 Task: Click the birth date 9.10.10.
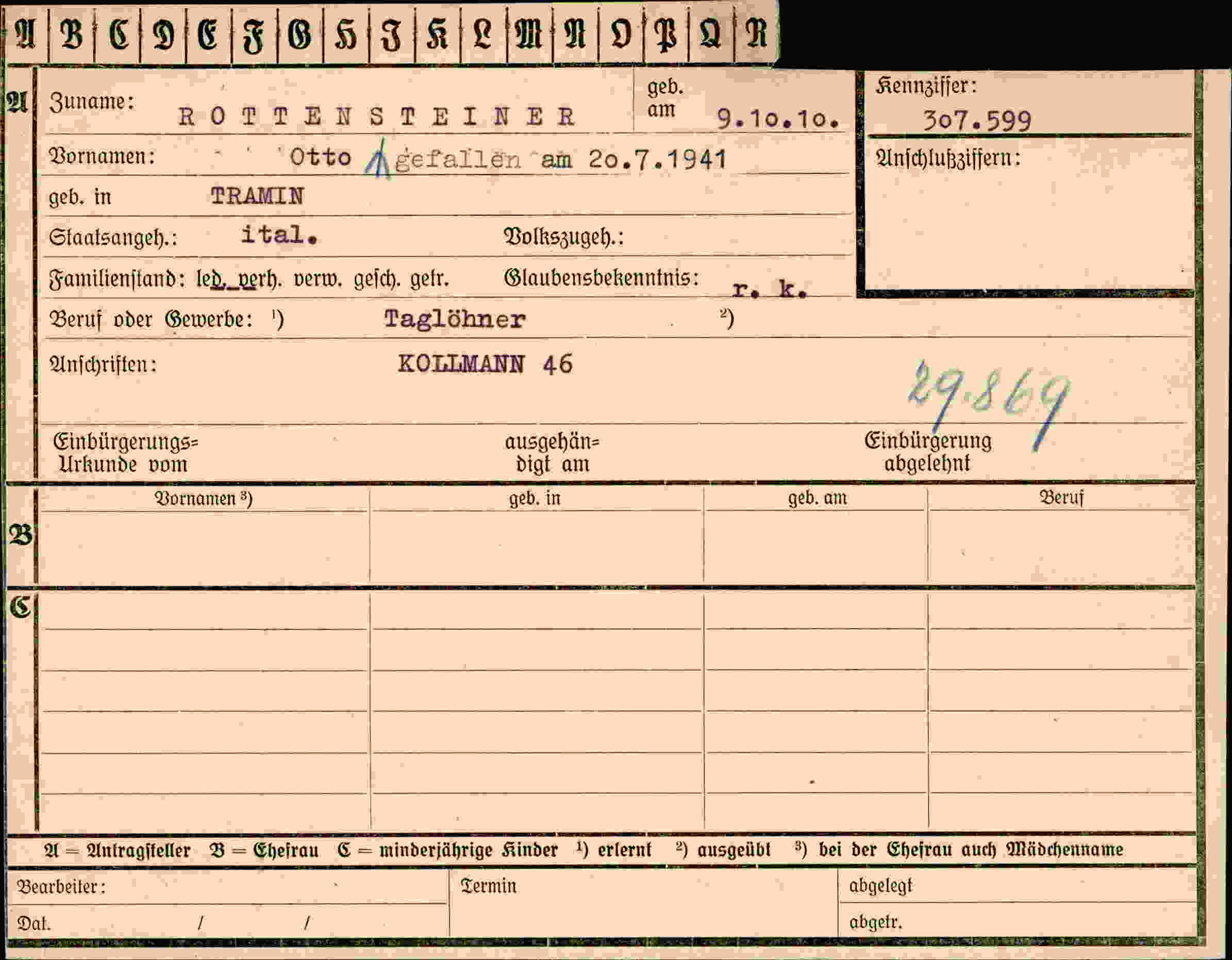point(778,119)
